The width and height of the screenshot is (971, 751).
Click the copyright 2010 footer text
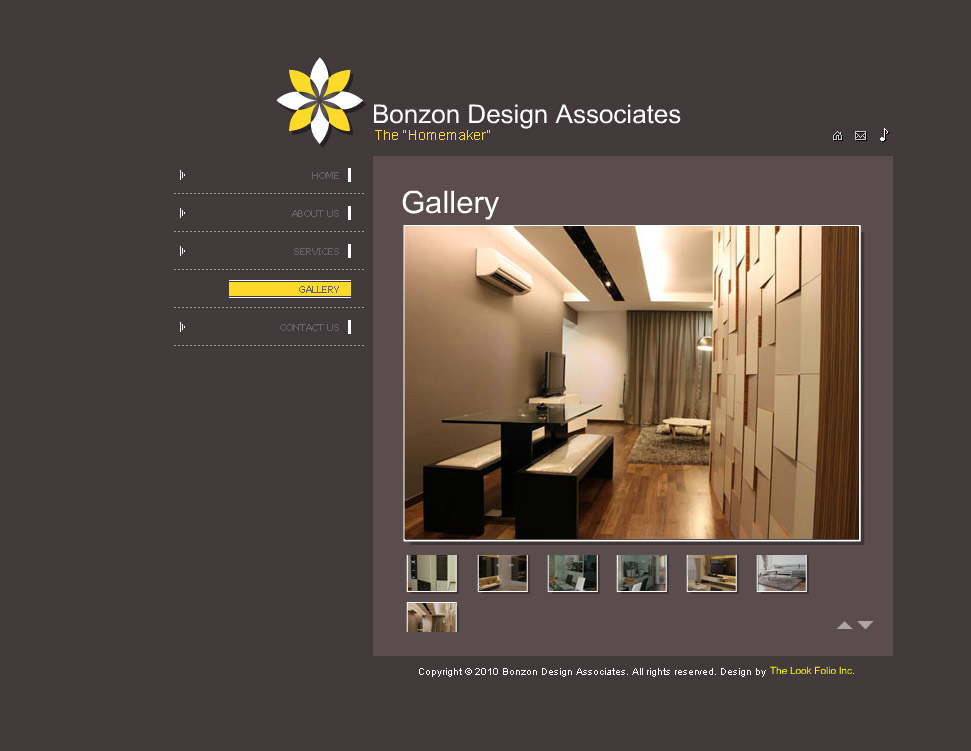(592, 672)
